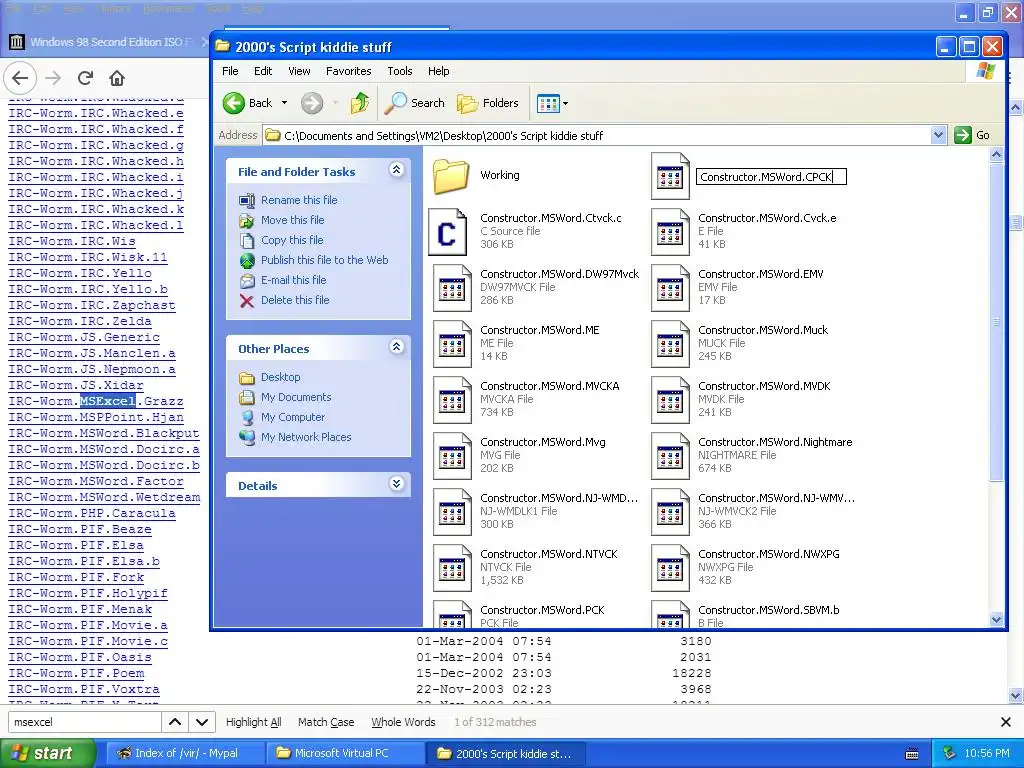This screenshot has width=1024, height=768.
Task: Click the Explorer address path field
Action: [597, 135]
